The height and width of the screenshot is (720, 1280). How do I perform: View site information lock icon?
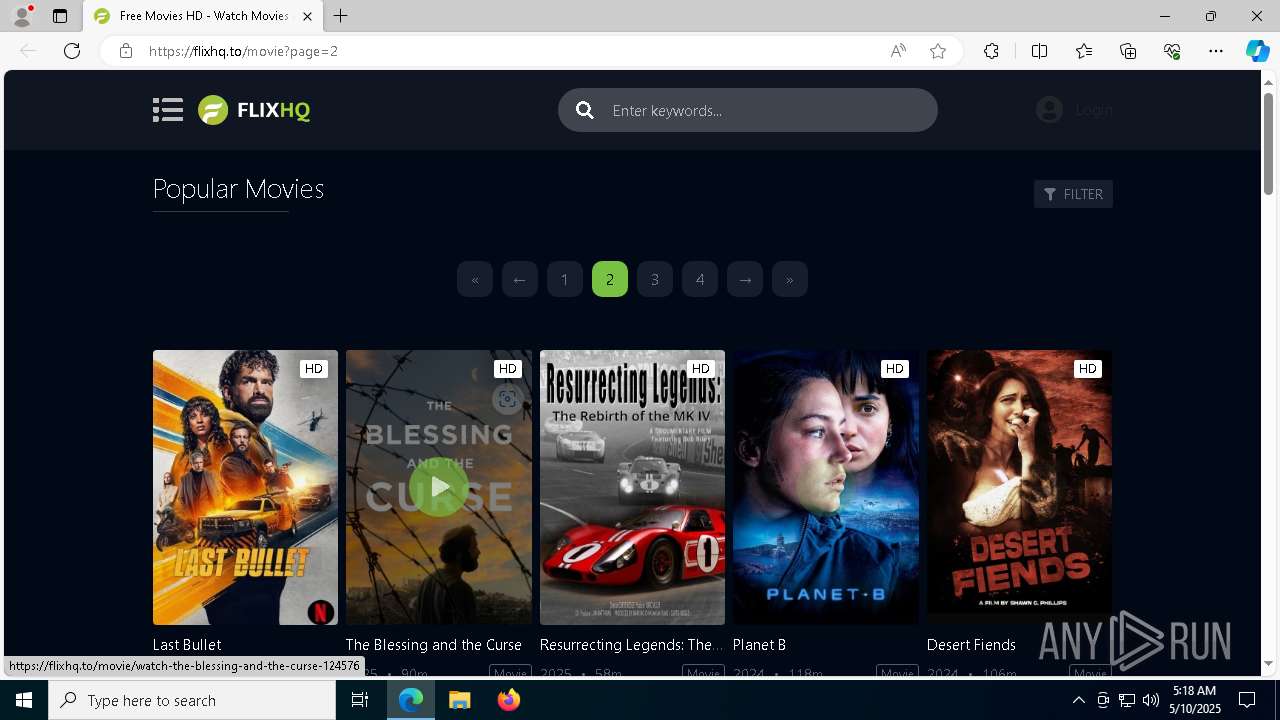coord(125,51)
